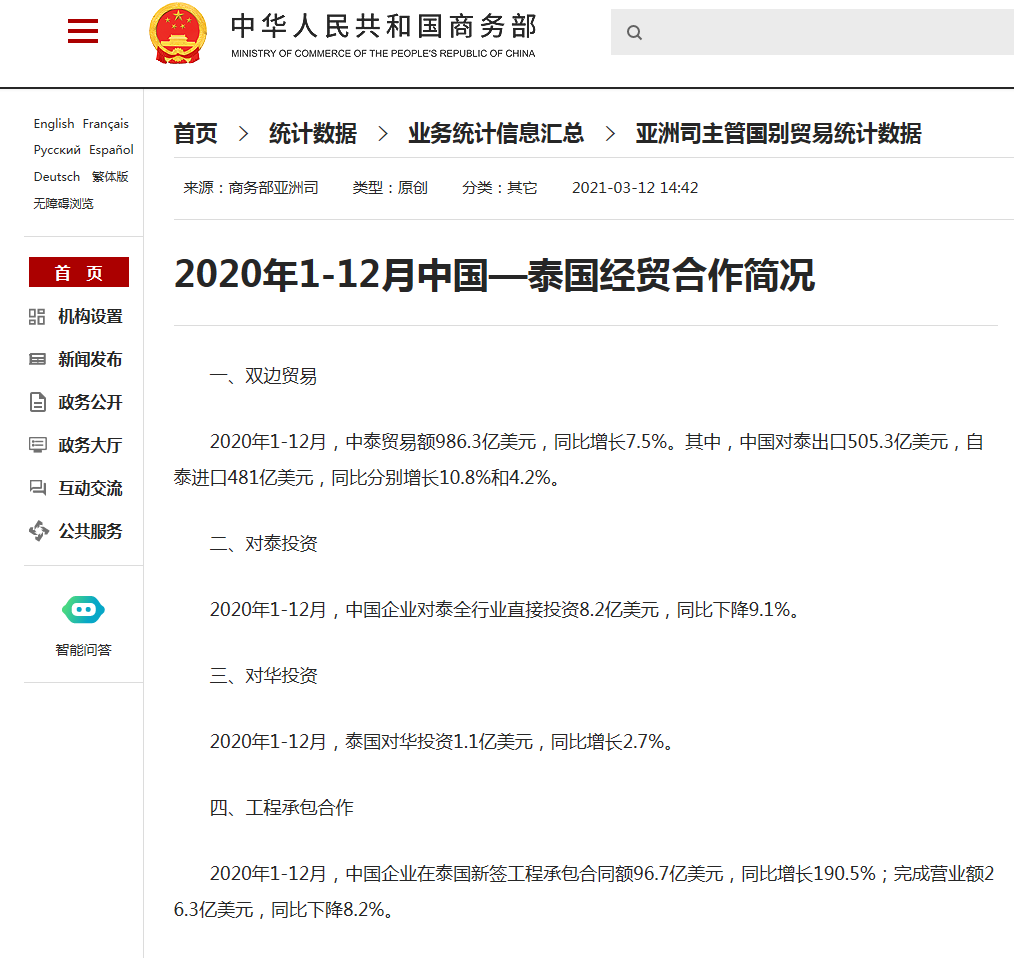Go to 统计数据 in breadcrumb
The image size is (1014, 958).
313,134
